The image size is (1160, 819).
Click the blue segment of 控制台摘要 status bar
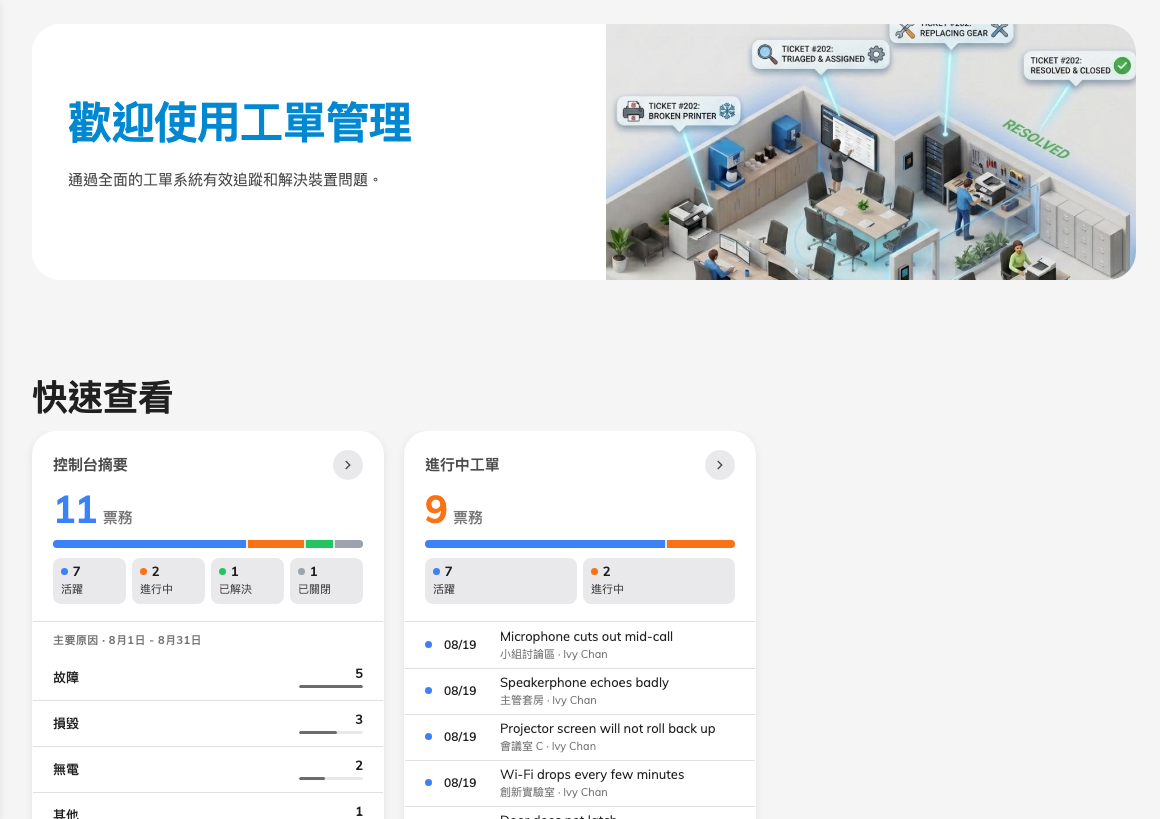149,544
